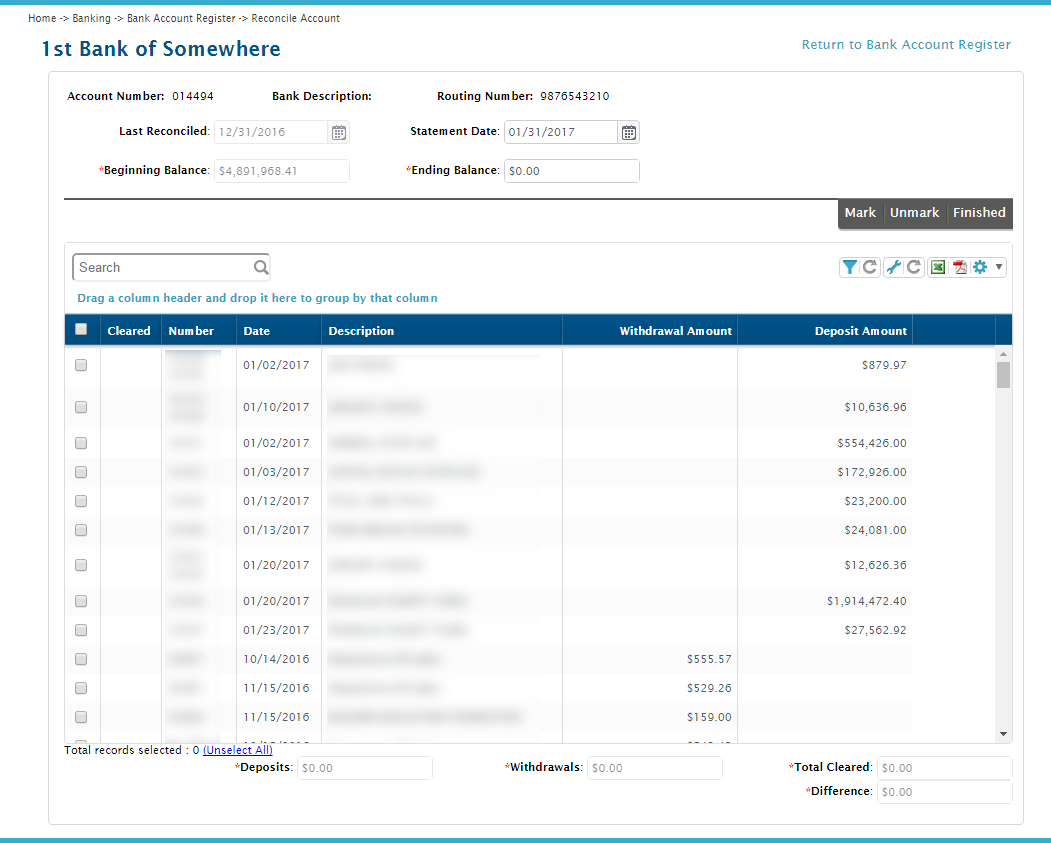The image size is (1051, 843).
Task: Export the grid to Excel
Action: point(938,267)
